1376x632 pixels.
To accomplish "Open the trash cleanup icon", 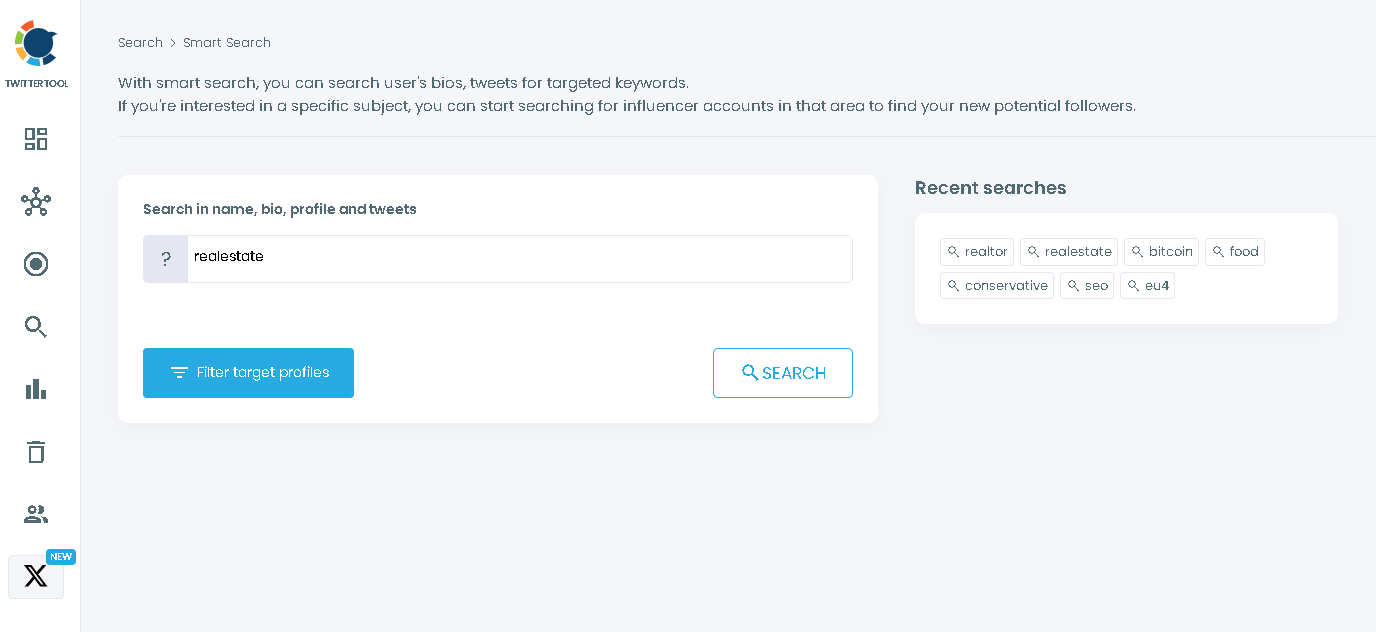I will pyautogui.click(x=36, y=452).
